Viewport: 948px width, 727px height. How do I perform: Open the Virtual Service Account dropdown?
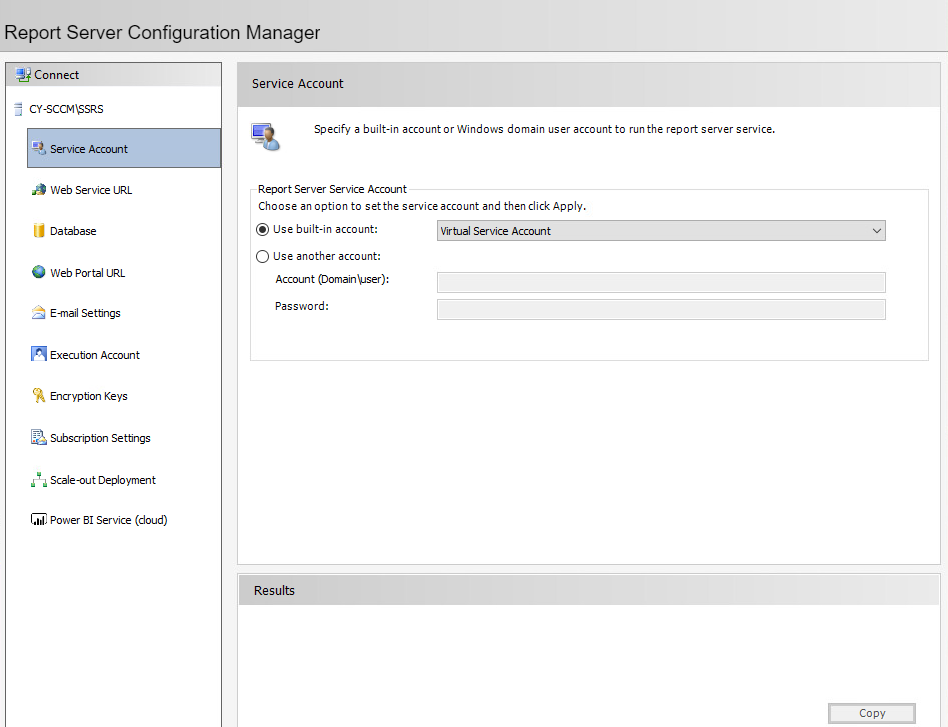point(661,230)
